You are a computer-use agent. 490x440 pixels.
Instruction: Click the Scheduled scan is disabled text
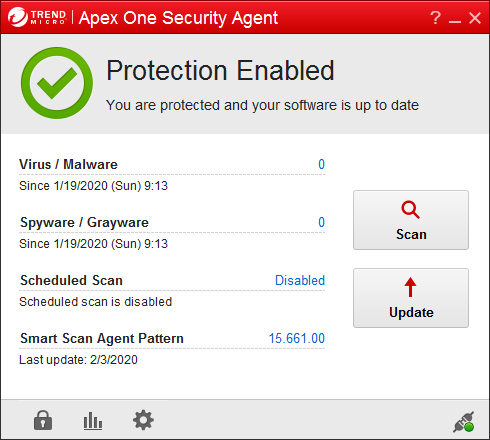point(96,302)
